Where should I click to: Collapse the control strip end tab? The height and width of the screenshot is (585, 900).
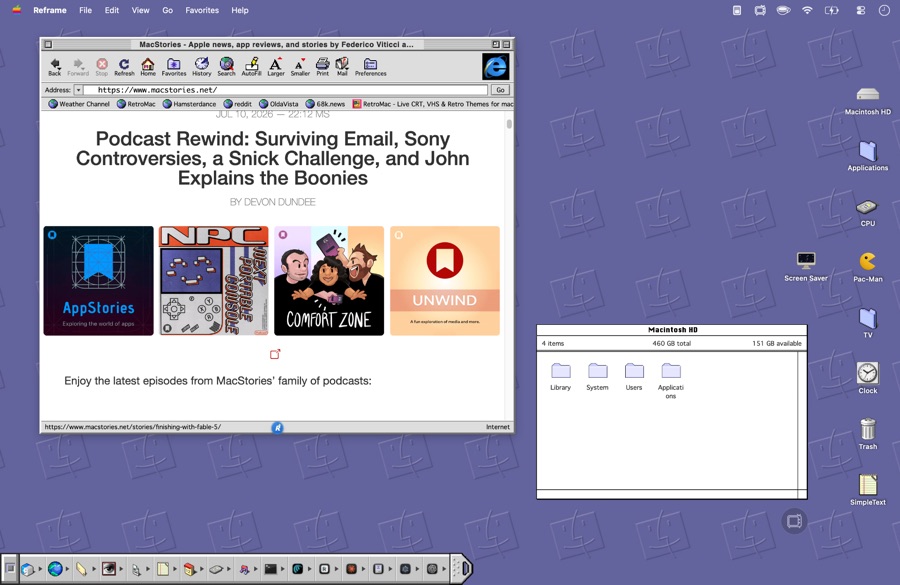pyautogui.click(x=464, y=569)
